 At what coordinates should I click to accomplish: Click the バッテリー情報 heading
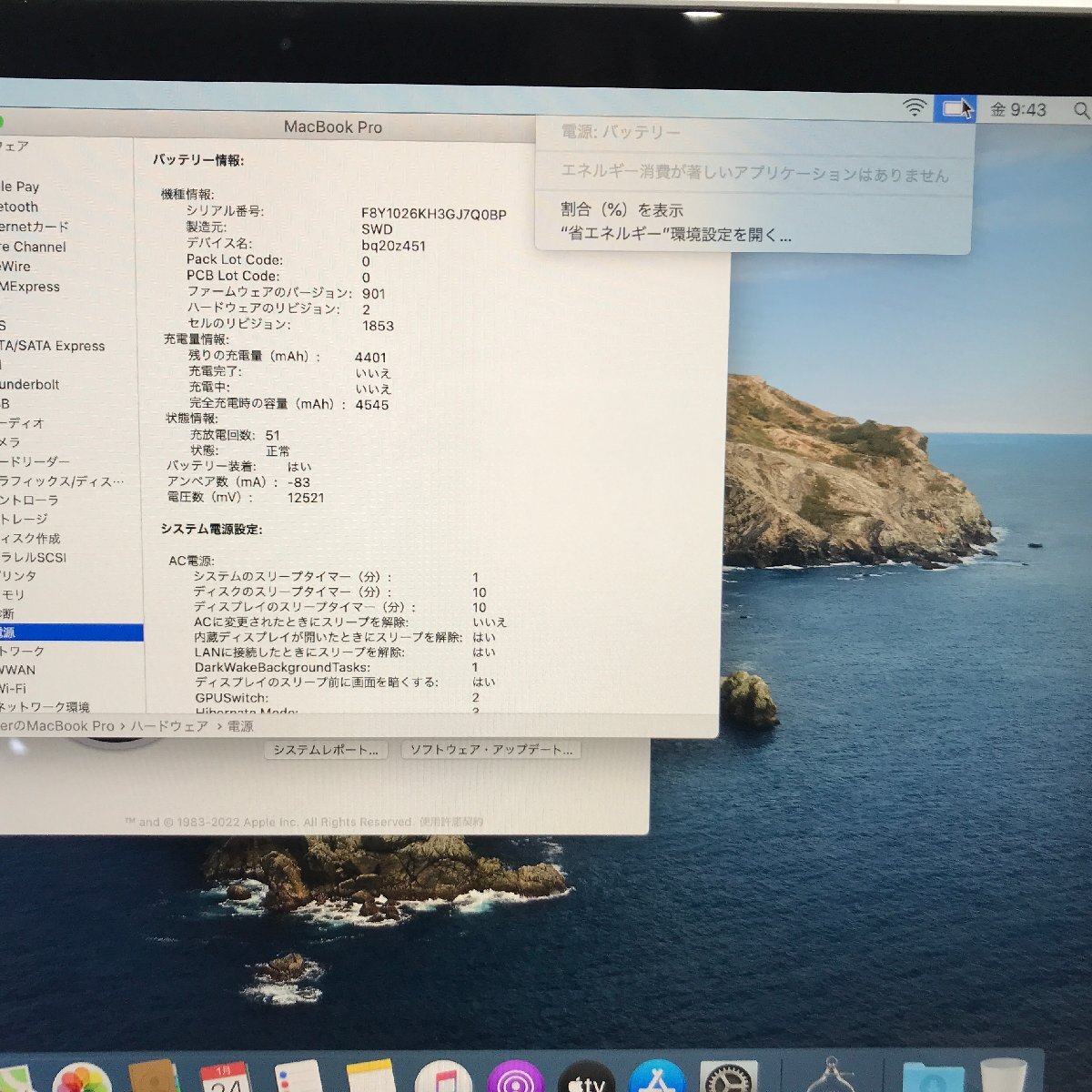coord(198,160)
